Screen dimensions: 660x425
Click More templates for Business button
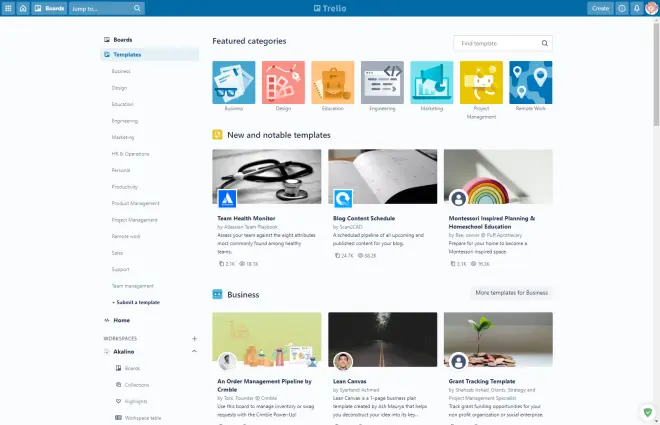(511, 292)
